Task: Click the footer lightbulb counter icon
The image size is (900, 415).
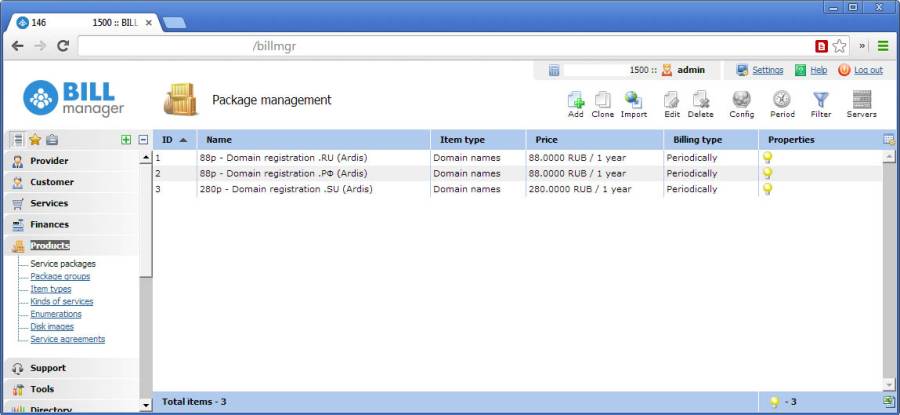Action: 774,402
